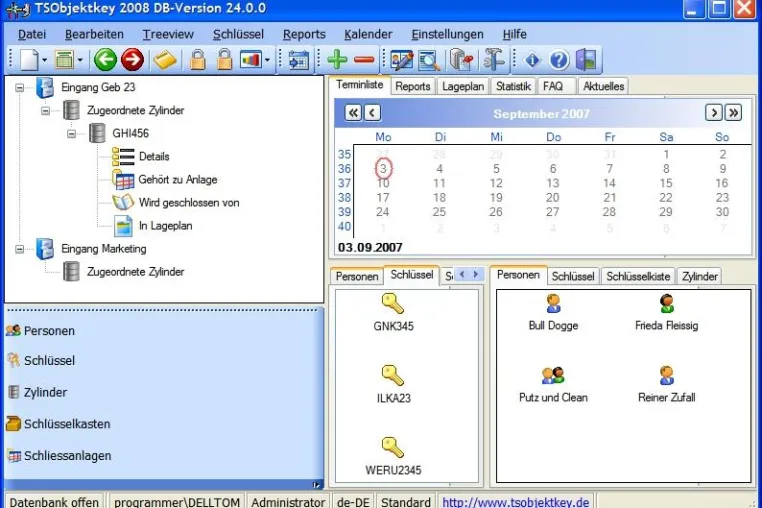Click the calendar toolbar icon
Viewport: 762px width, 508px height.
(x=298, y=60)
